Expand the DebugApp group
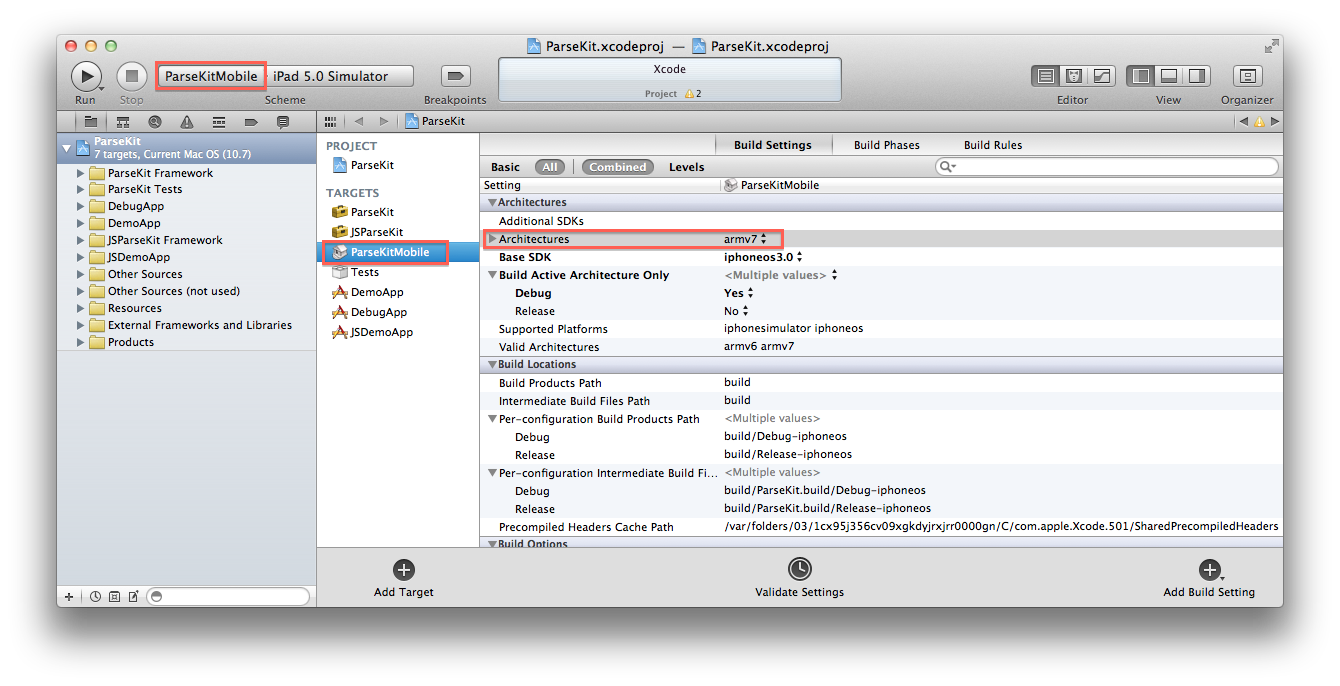 point(81,207)
